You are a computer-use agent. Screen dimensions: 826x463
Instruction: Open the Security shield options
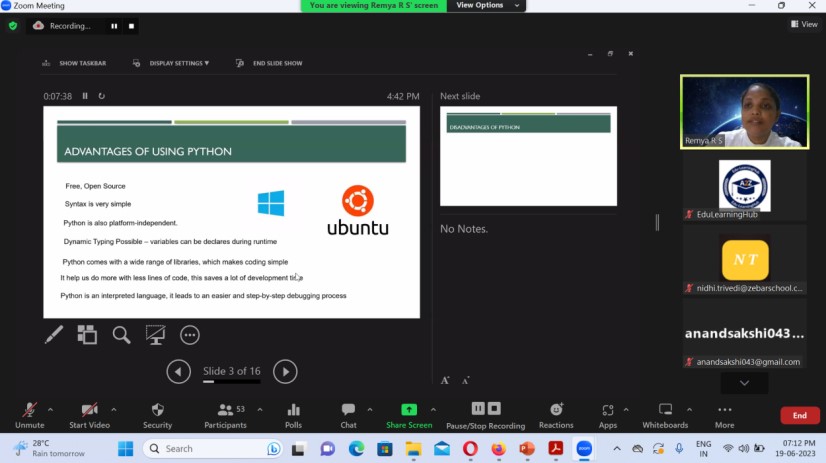[157, 414]
